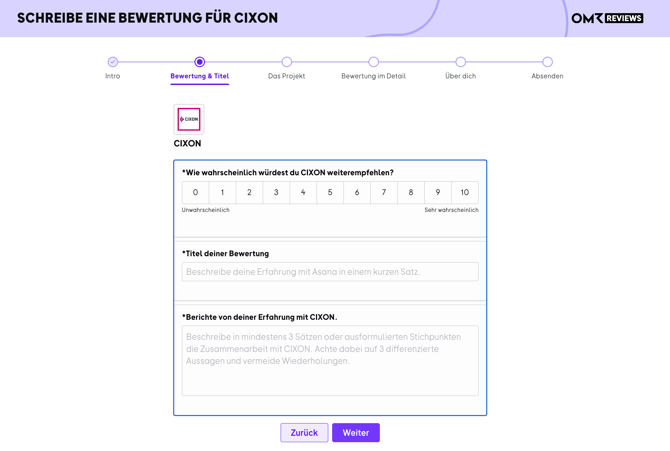The height and width of the screenshot is (451, 670).
Task: Choose recommendation score 4
Action: coord(303,192)
